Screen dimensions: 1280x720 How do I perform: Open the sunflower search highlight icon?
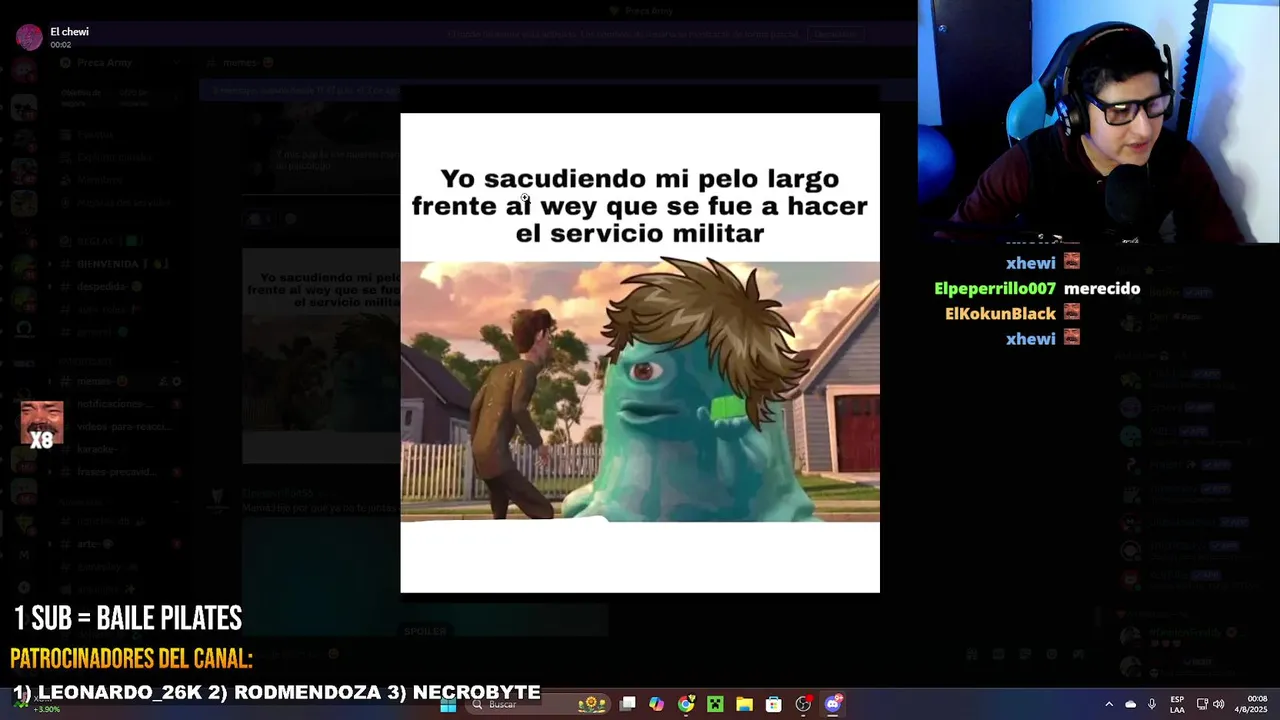(592, 704)
